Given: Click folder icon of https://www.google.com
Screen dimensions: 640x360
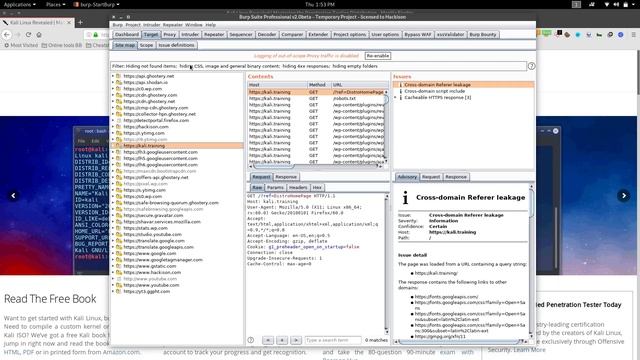Looking at the screenshot, I should click(119, 253).
